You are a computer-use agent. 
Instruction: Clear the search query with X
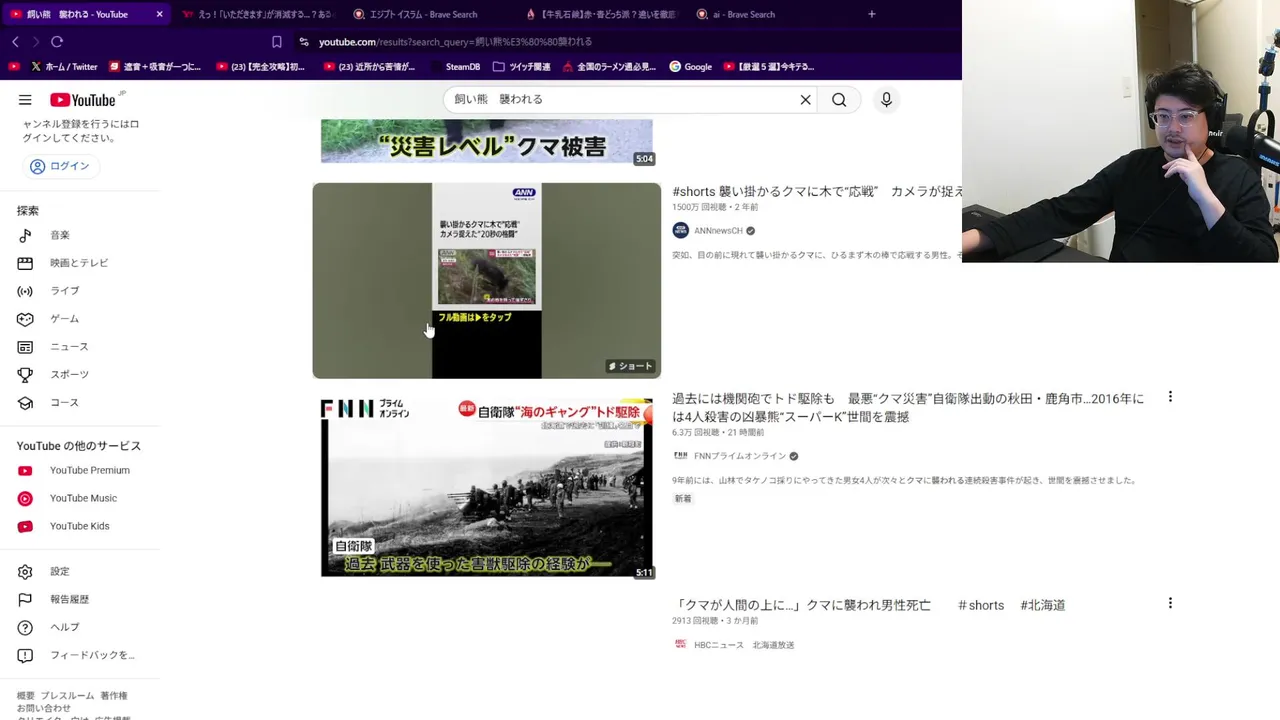coord(805,100)
